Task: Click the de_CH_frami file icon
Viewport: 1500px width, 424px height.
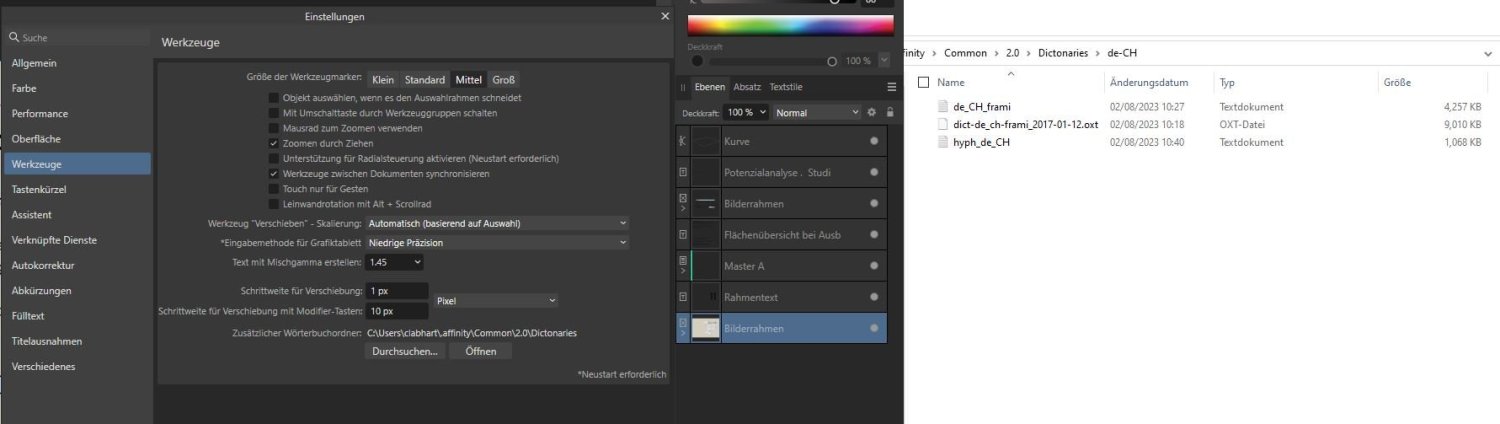Action: click(943, 107)
